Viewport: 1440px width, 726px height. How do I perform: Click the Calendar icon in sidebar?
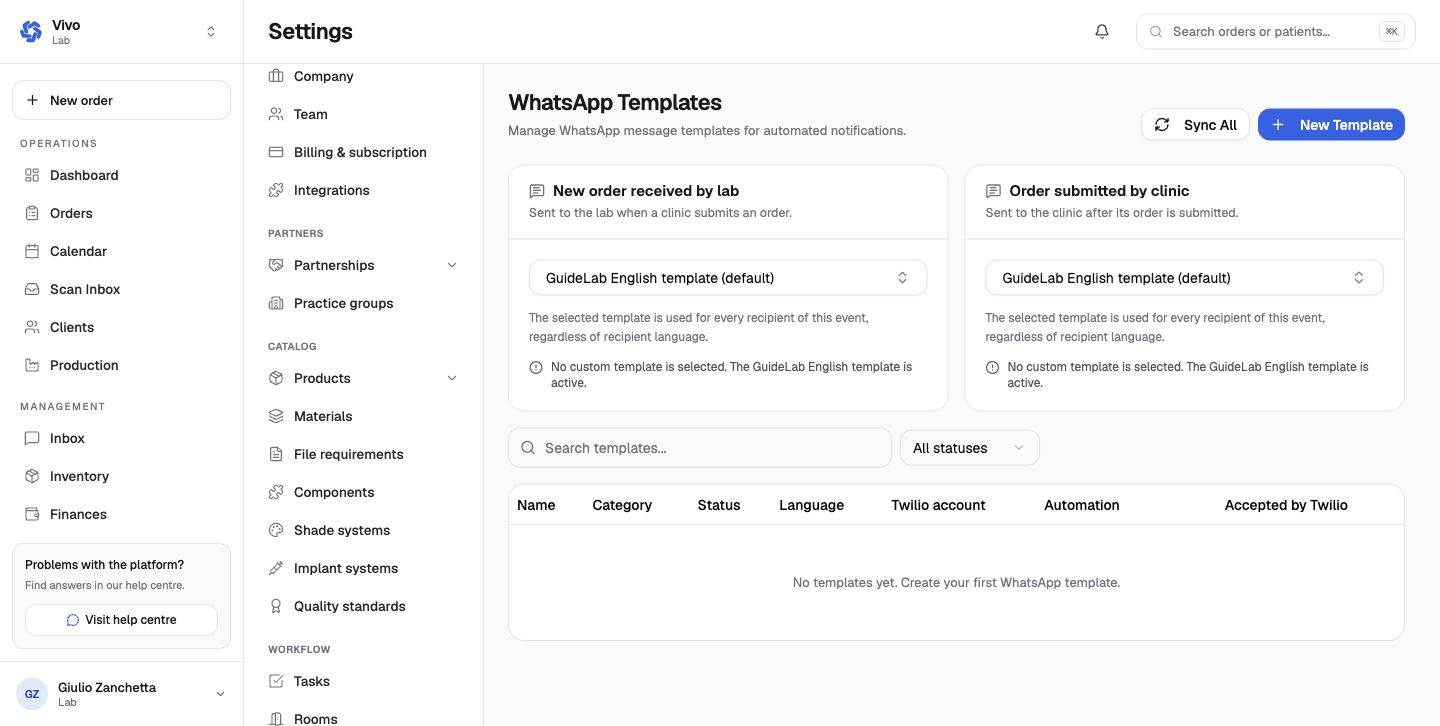[x=31, y=251]
